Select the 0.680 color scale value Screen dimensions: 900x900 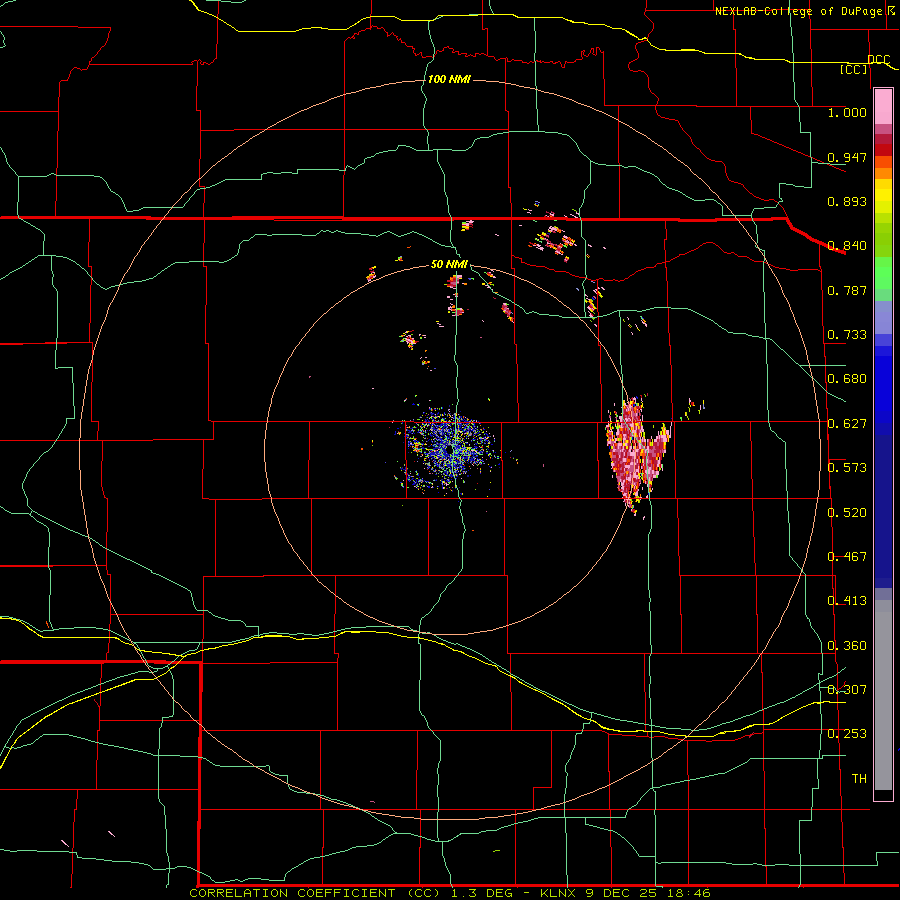point(847,379)
